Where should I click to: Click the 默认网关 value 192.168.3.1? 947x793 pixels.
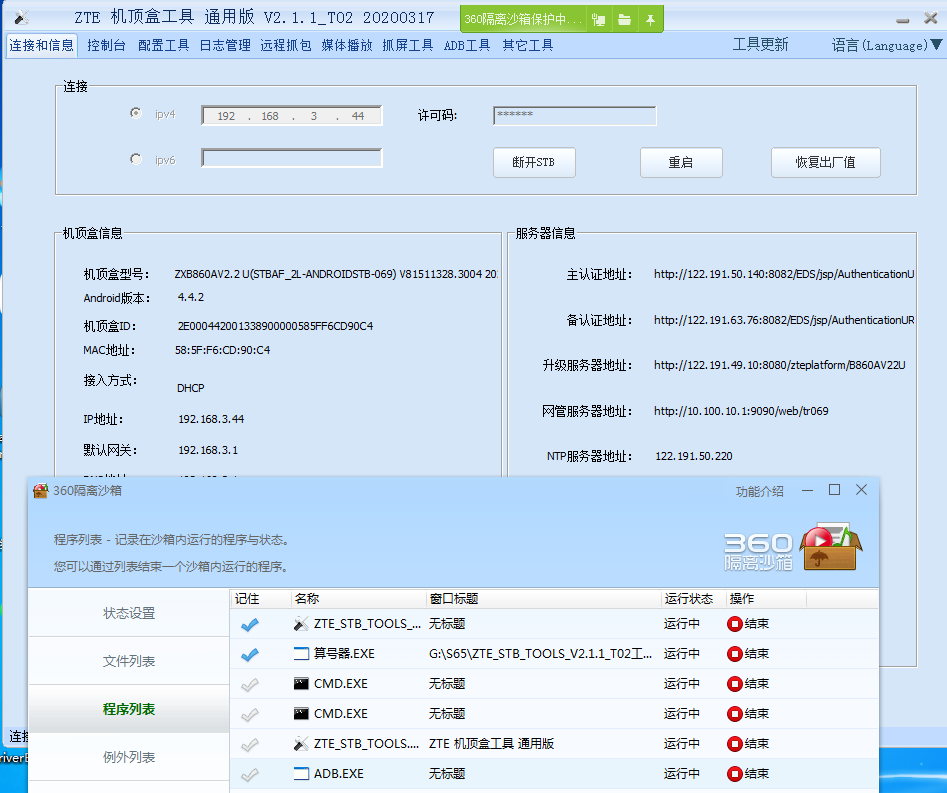point(208,451)
